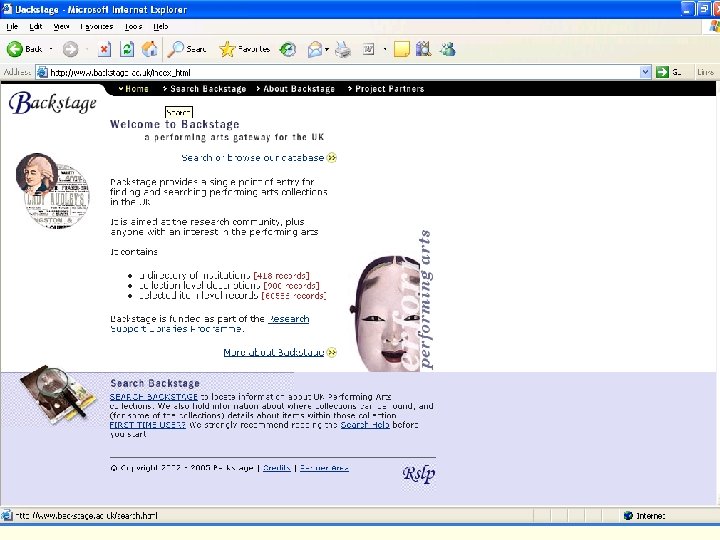Open the Favorites menu
The height and width of the screenshot is (540, 720).
96,27
